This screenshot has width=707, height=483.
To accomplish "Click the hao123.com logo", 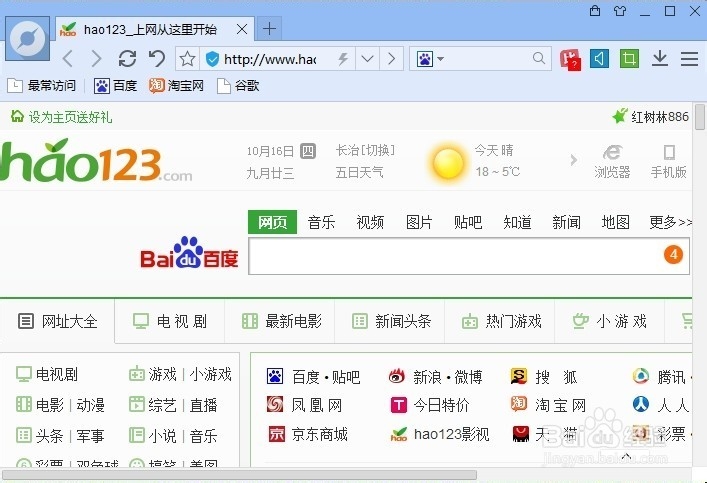I will click(96, 160).
